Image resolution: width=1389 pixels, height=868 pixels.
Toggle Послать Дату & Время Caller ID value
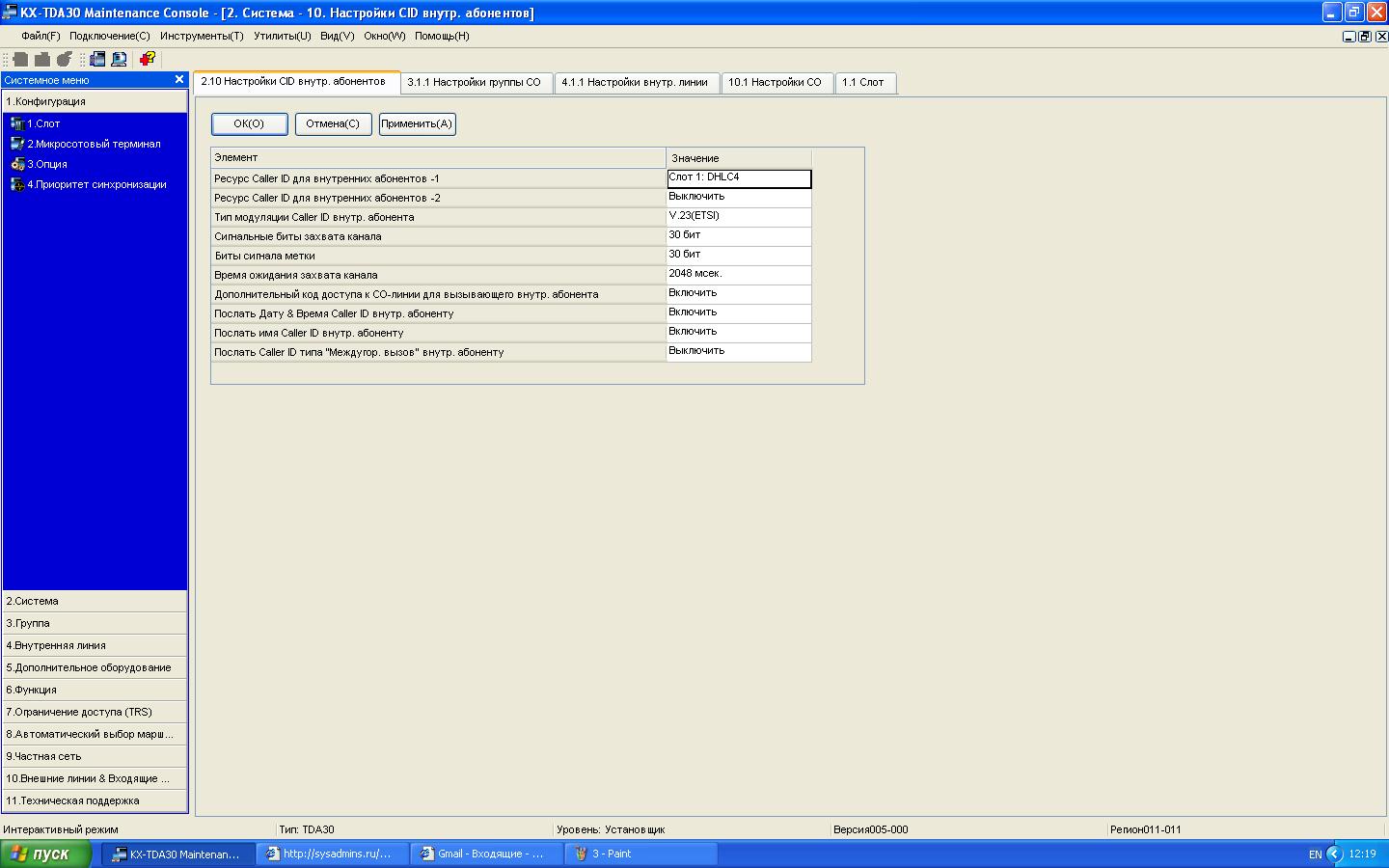pos(739,313)
